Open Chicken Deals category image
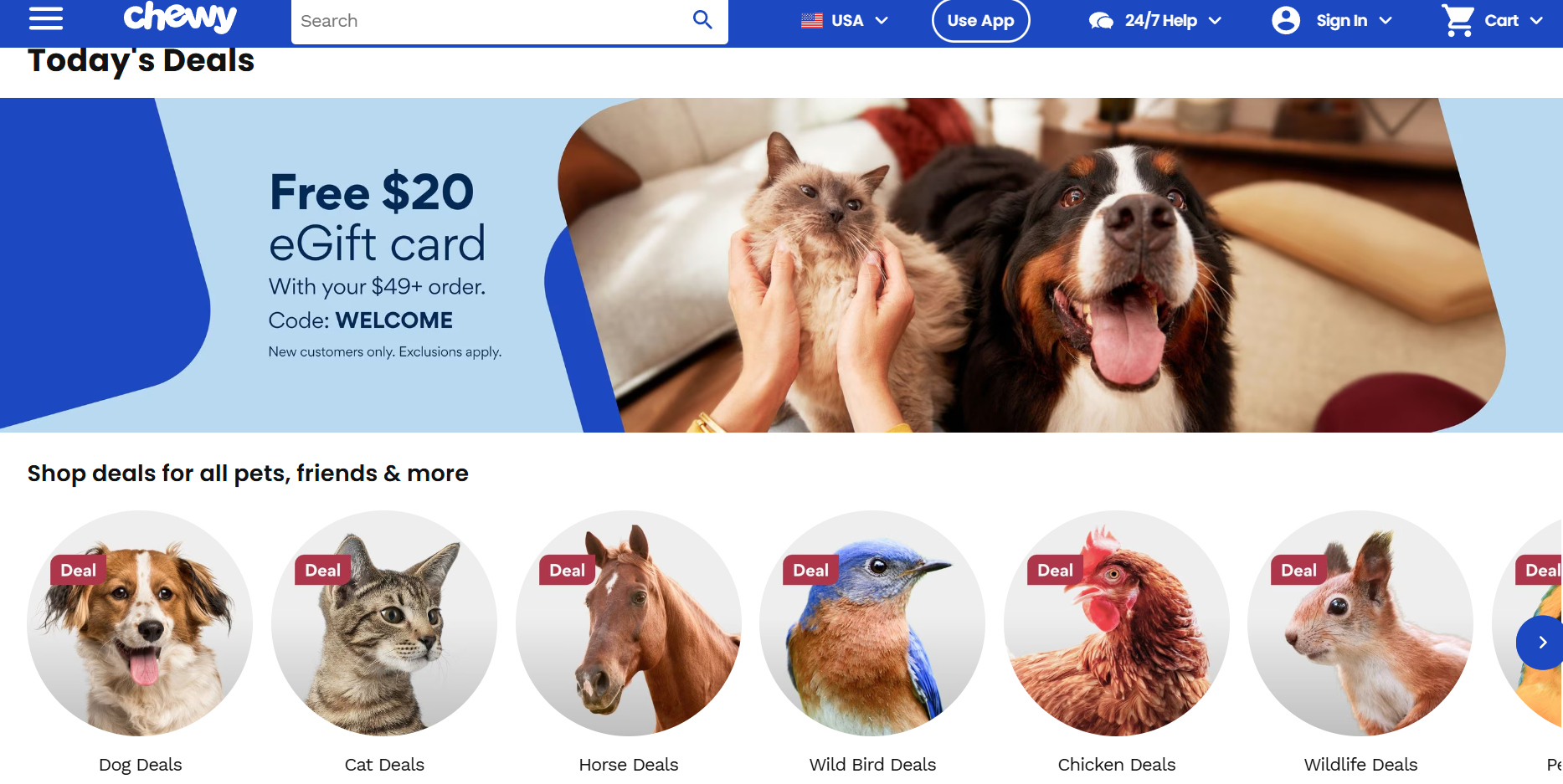Image resolution: width=1563 pixels, height=784 pixels. (1117, 623)
